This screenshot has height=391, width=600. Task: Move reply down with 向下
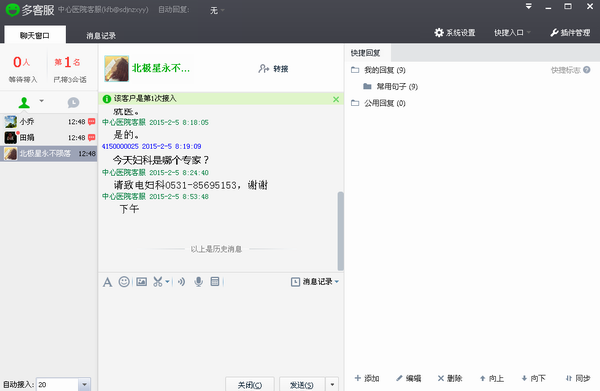pyautogui.click(x=533, y=378)
